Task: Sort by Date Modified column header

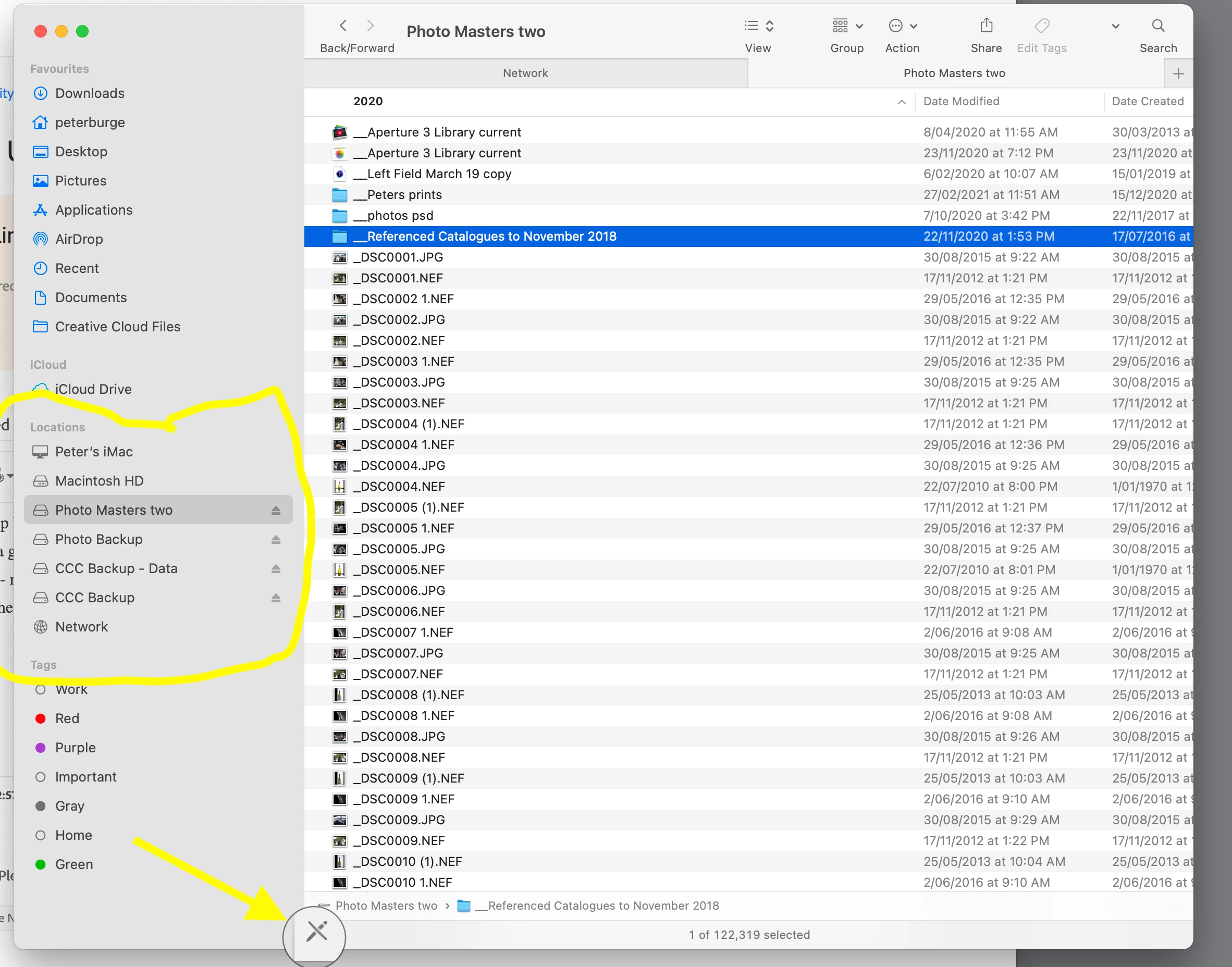Action: (x=962, y=102)
